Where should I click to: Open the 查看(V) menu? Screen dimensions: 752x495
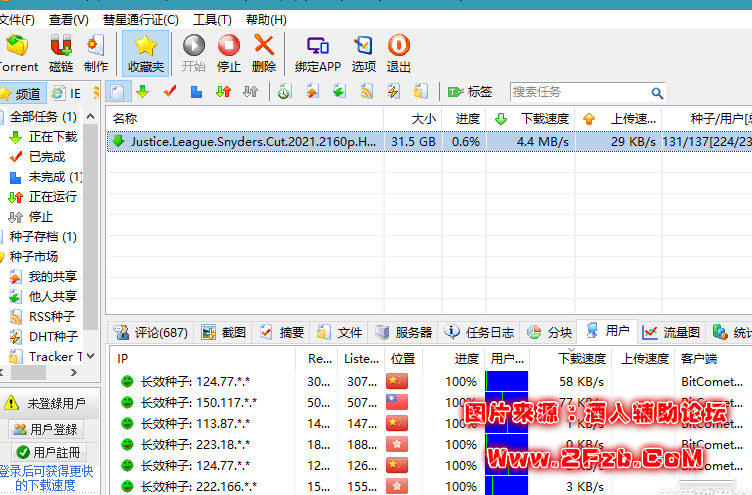[69, 20]
